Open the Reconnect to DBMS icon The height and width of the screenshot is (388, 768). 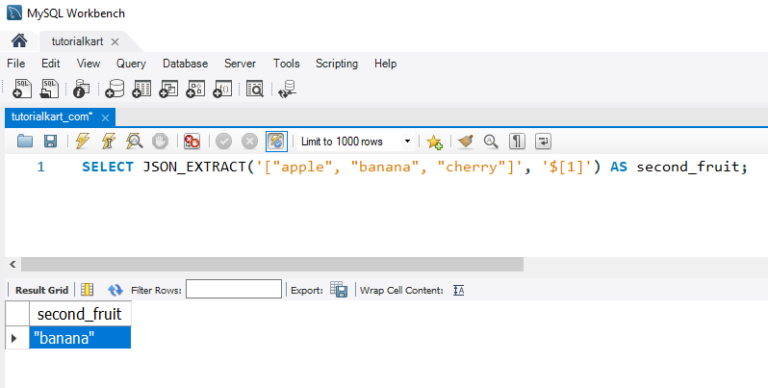coord(287,89)
